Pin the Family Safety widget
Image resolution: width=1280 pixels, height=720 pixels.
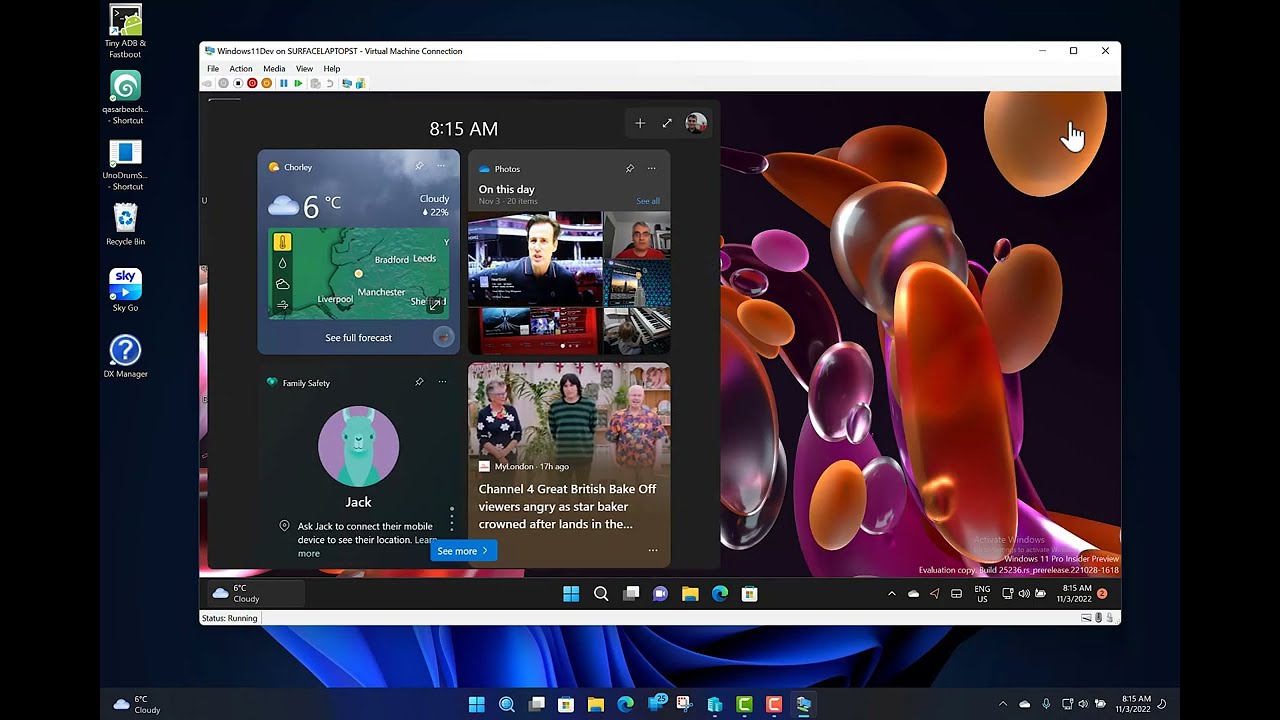[419, 382]
